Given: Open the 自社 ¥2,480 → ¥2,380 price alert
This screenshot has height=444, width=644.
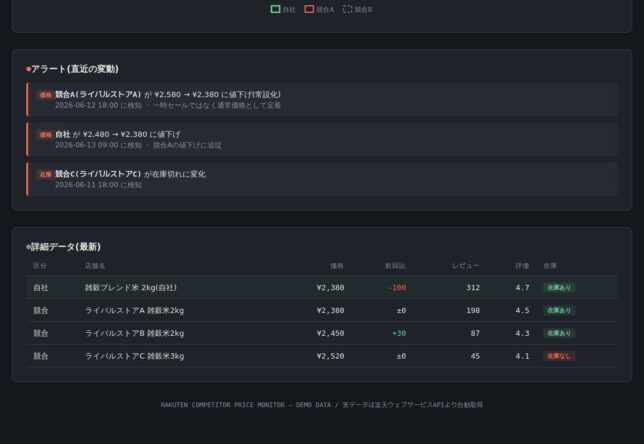Looking at the screenshot, I should click(322, 139).
